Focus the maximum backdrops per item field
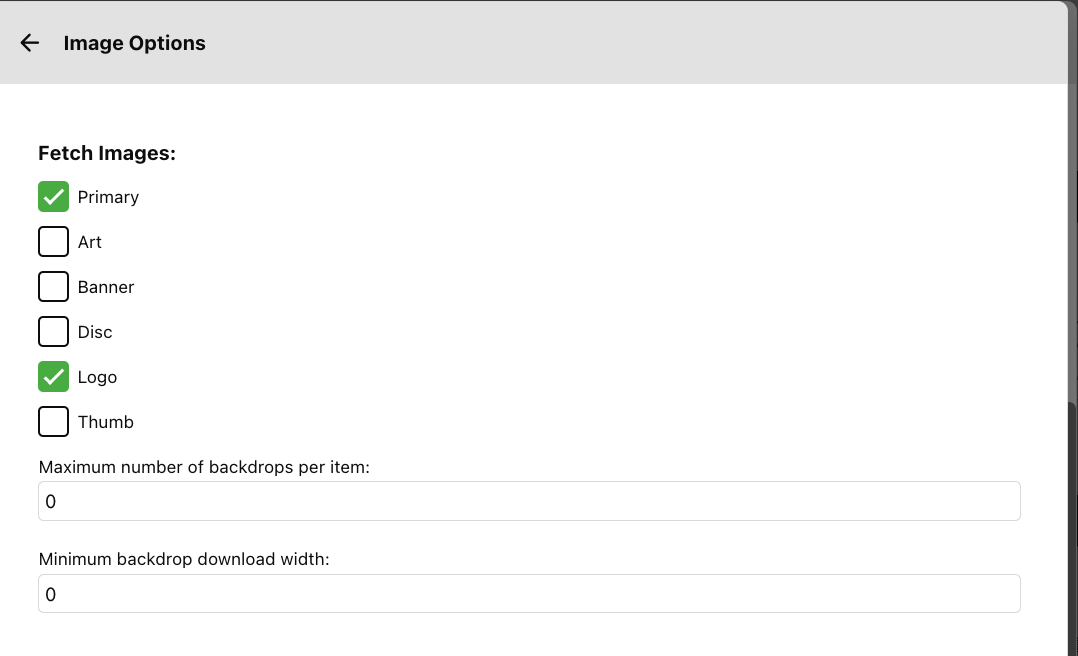This screenshot has width=1078, height=656. [x=529, y=501]
